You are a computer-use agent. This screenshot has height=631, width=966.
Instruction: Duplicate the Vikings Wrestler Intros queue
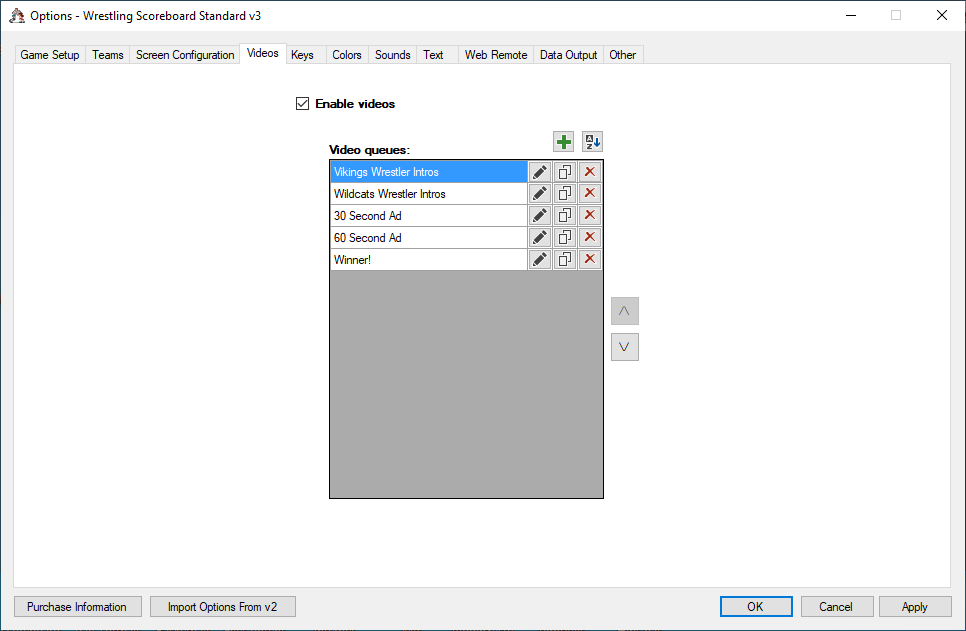pyautogui.click(x=565, y=172)
